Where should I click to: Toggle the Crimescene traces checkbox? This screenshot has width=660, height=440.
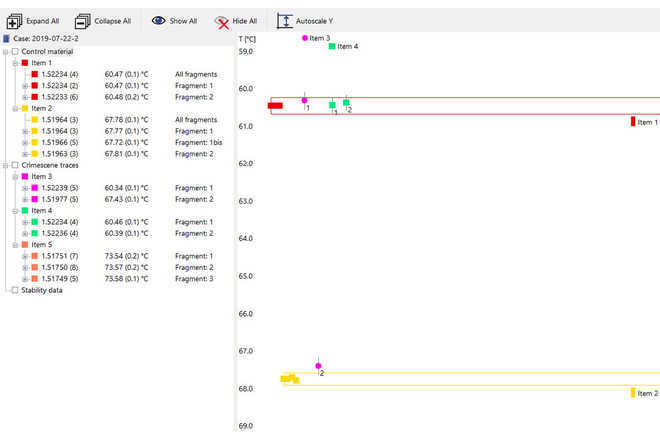15,165
